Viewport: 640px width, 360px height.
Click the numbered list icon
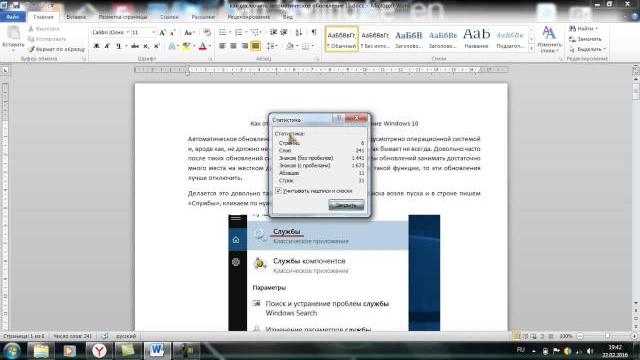[239, 32]
